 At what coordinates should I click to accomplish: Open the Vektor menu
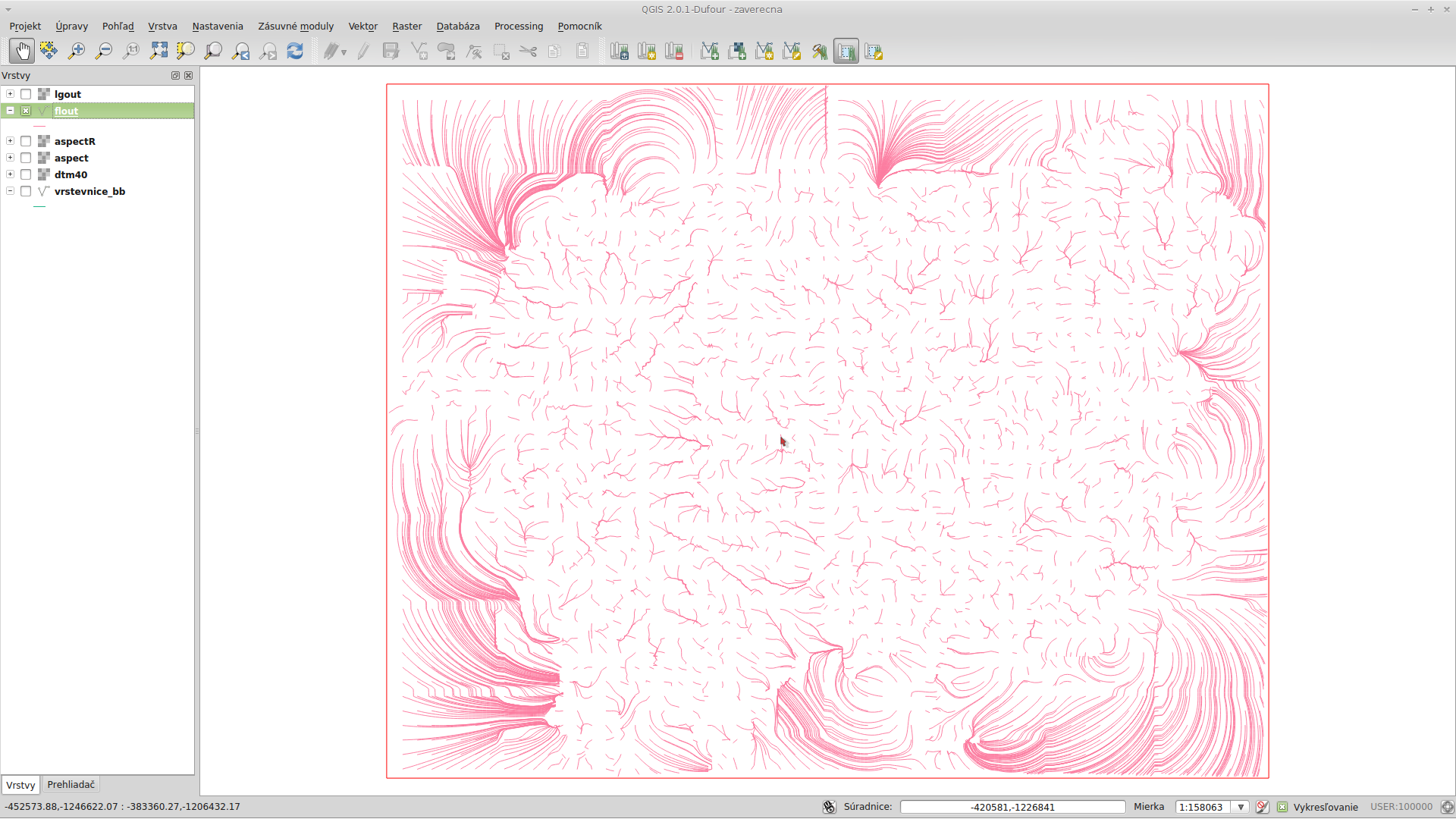point(362,26)
